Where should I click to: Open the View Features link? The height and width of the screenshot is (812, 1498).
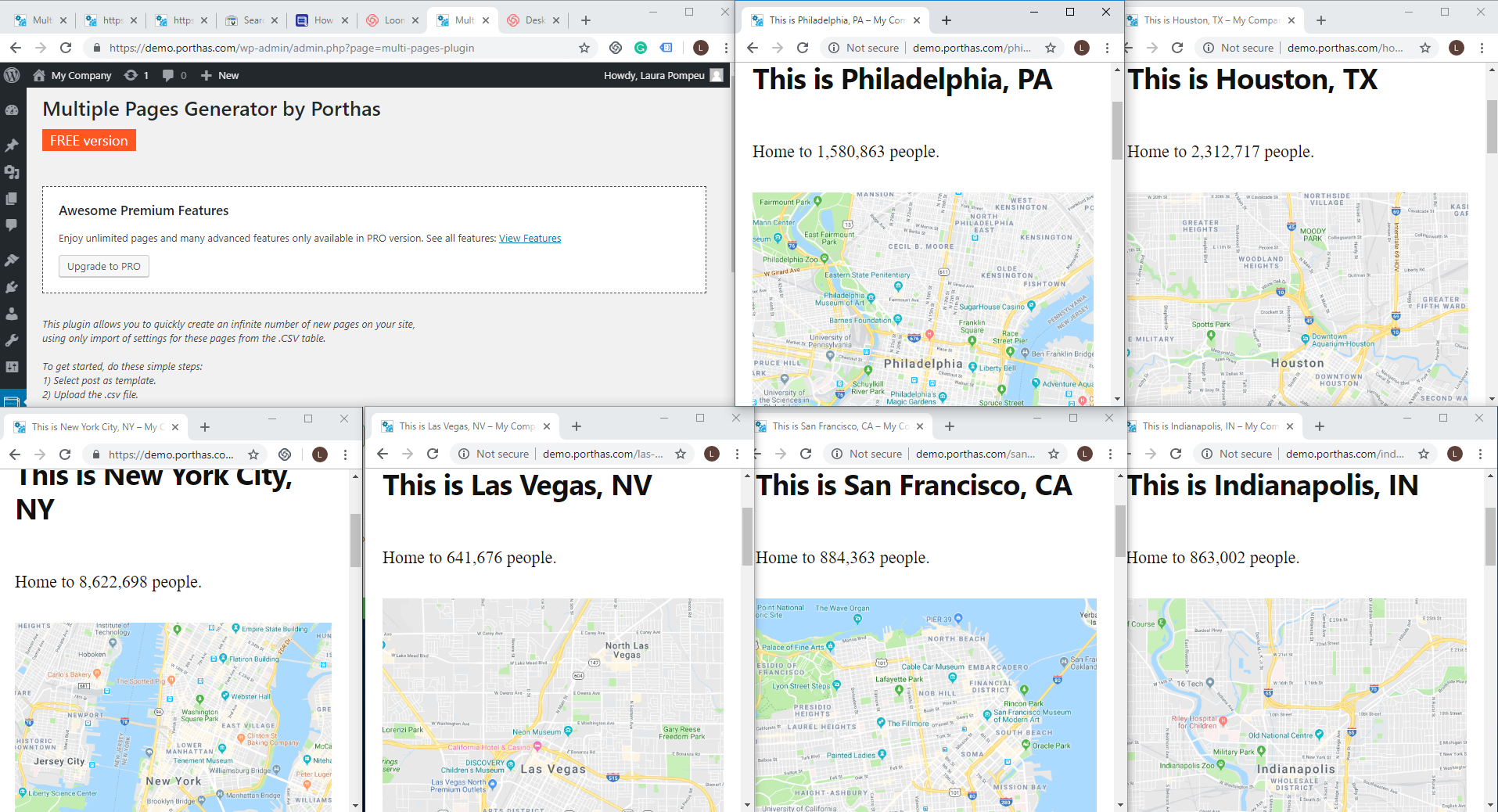pyautogui.click(x=530, y=239)
